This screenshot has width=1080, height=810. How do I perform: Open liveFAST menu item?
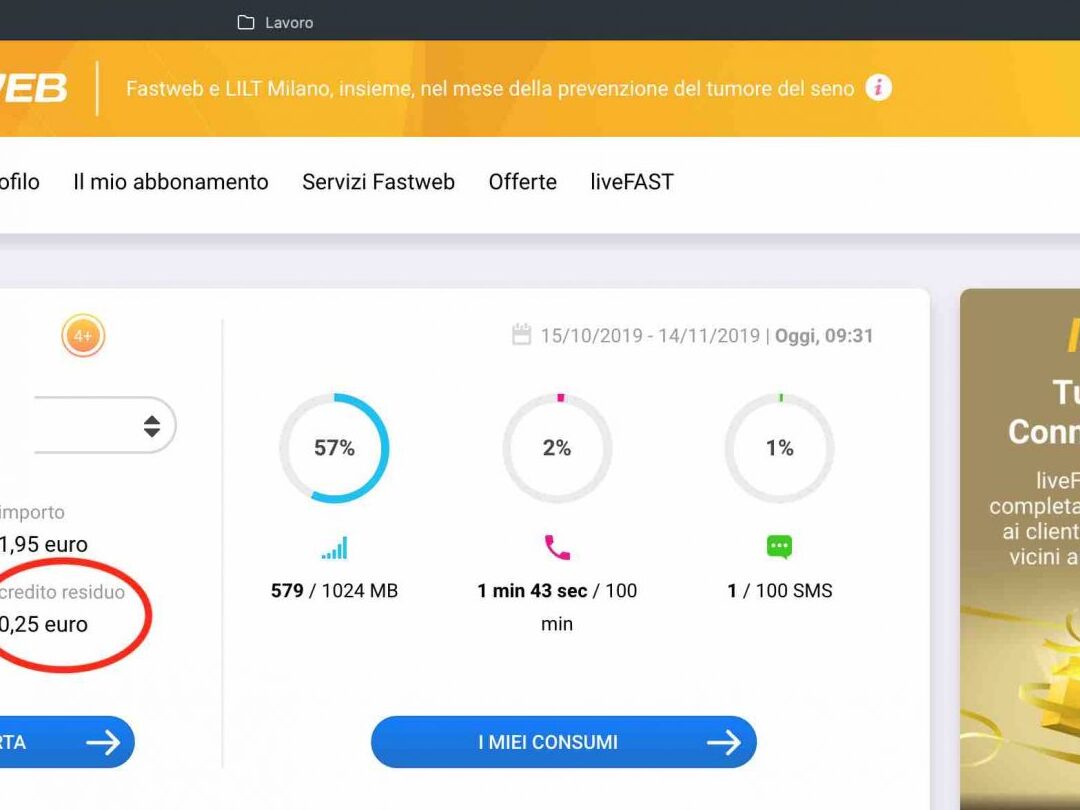point(632,182)
